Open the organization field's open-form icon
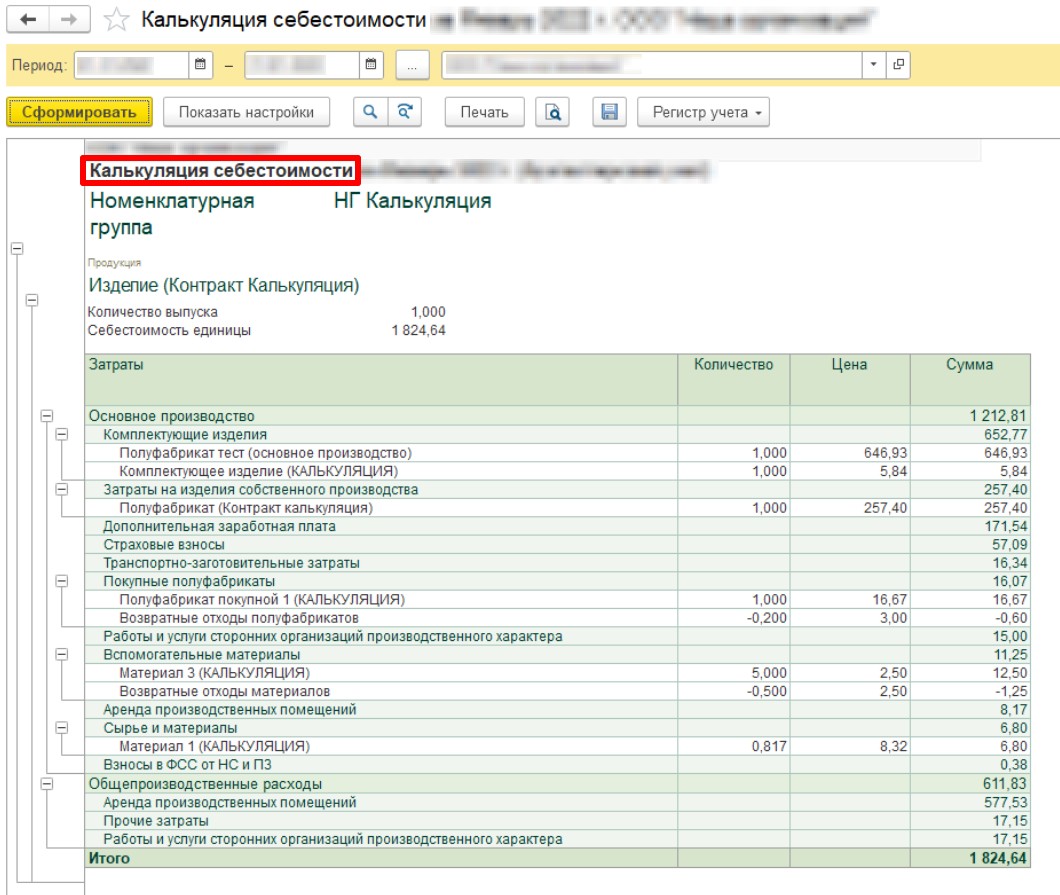The width and height of the screenshot is (1060, 895). point(898,65)
